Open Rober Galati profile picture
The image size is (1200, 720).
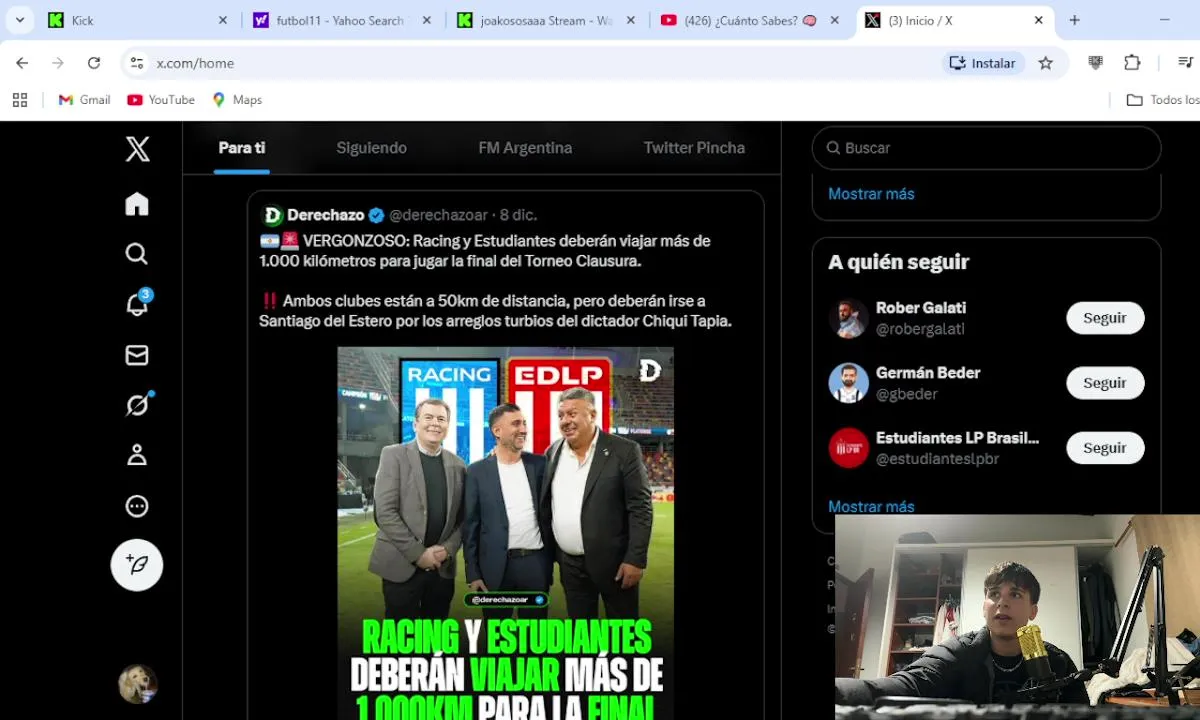[x=848, y=318]
